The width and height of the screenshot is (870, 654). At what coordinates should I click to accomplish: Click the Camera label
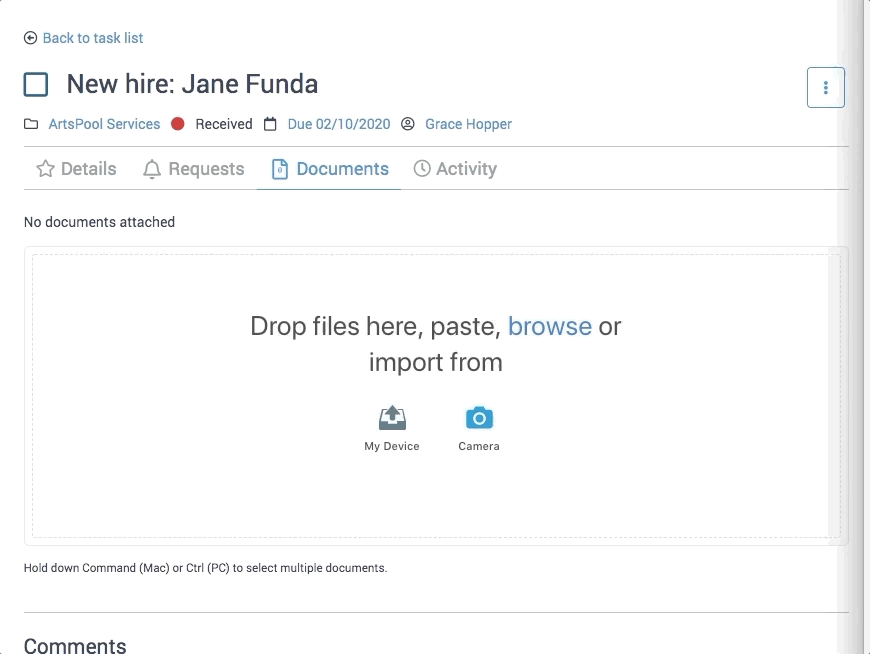[x=479, y=446]
